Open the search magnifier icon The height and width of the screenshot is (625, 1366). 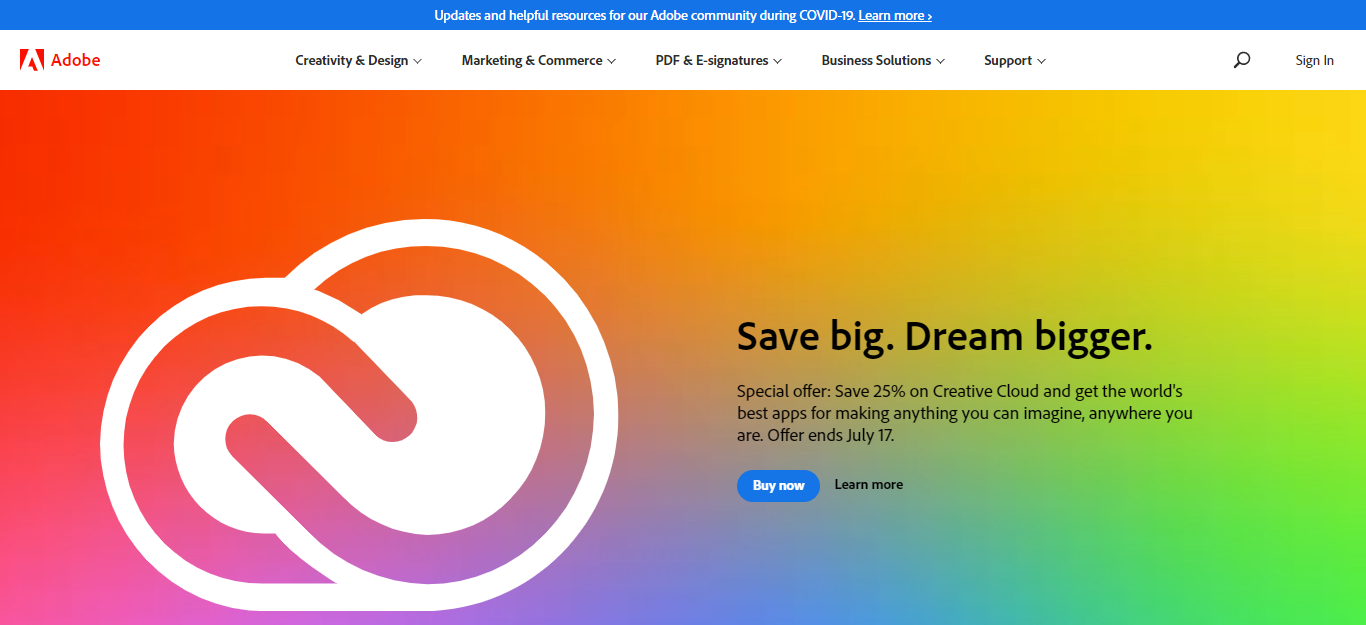pos(1242,60)
